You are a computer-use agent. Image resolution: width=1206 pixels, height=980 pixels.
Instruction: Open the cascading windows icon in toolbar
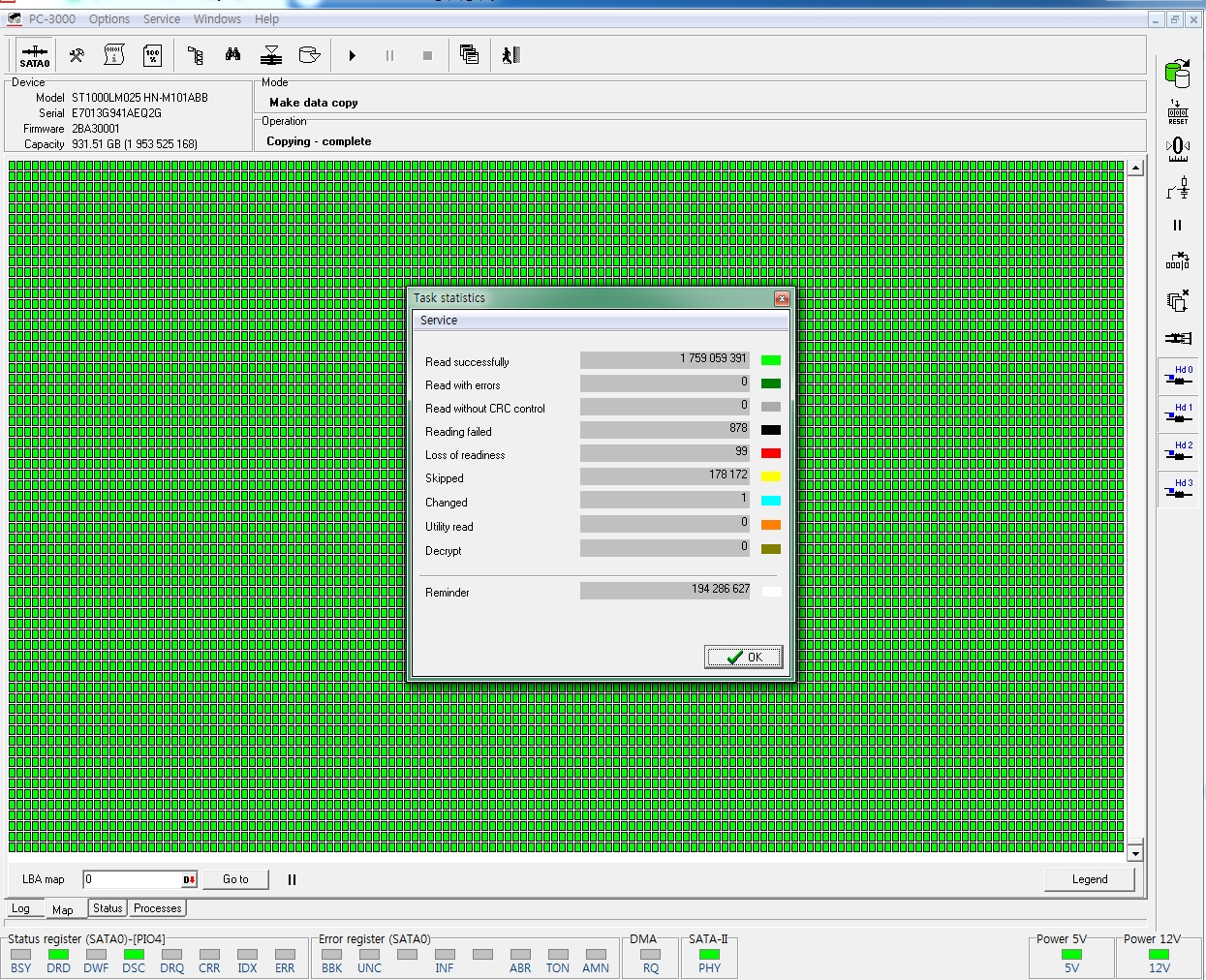[x=470, y=56]
